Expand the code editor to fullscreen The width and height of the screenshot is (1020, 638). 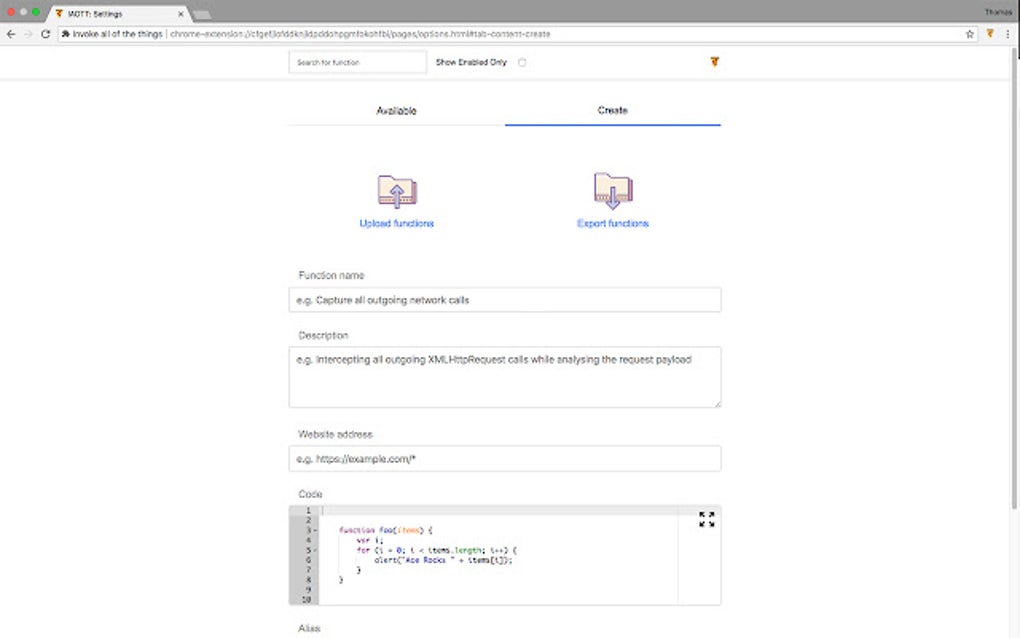(706, 519)
